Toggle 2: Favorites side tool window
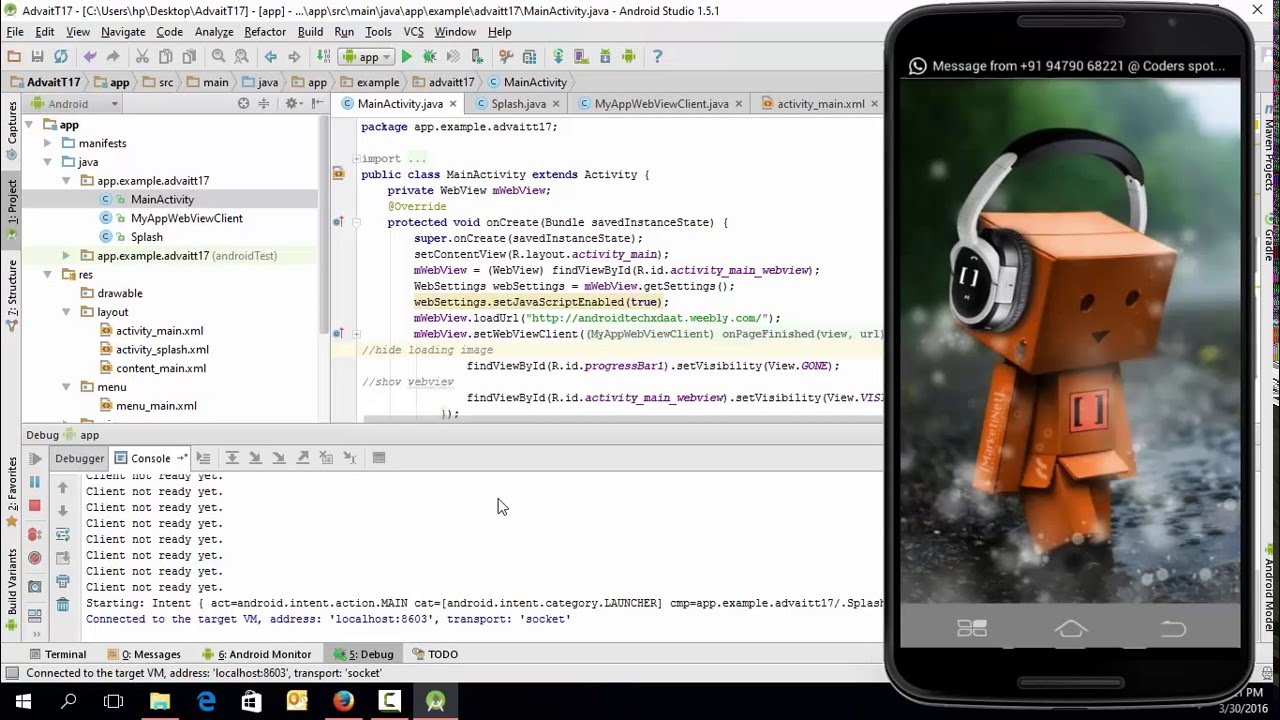Viewport: 1280px width, 720px height. point(12,491)
